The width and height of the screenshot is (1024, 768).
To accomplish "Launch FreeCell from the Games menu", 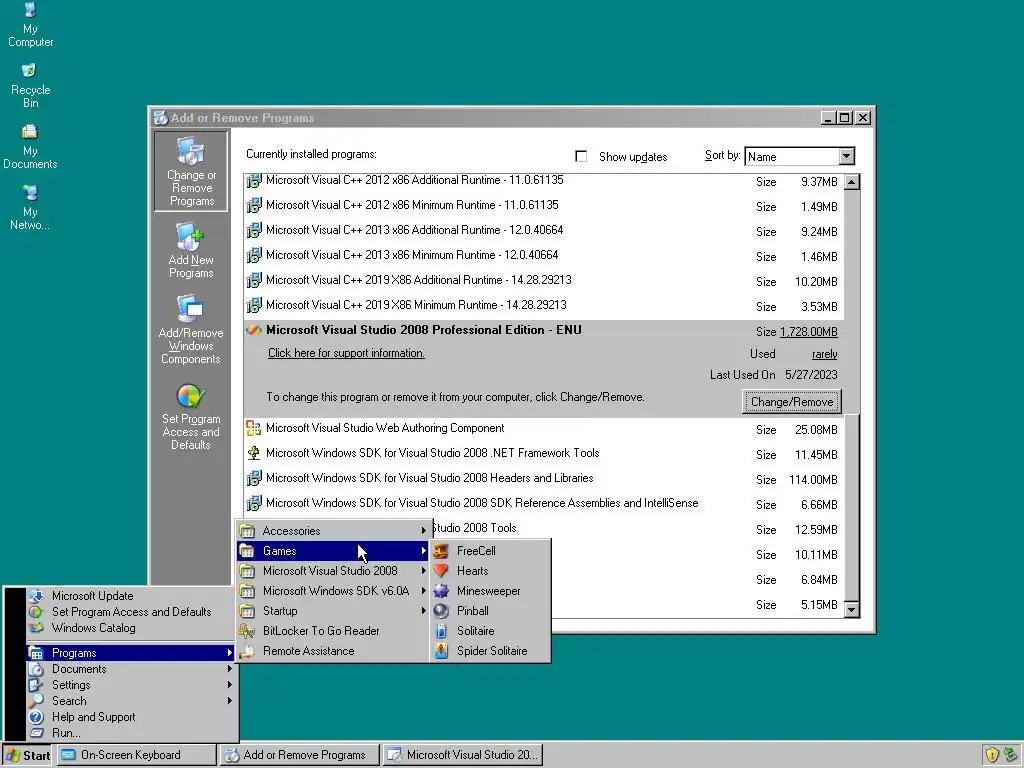I will (x=490, y=551).
